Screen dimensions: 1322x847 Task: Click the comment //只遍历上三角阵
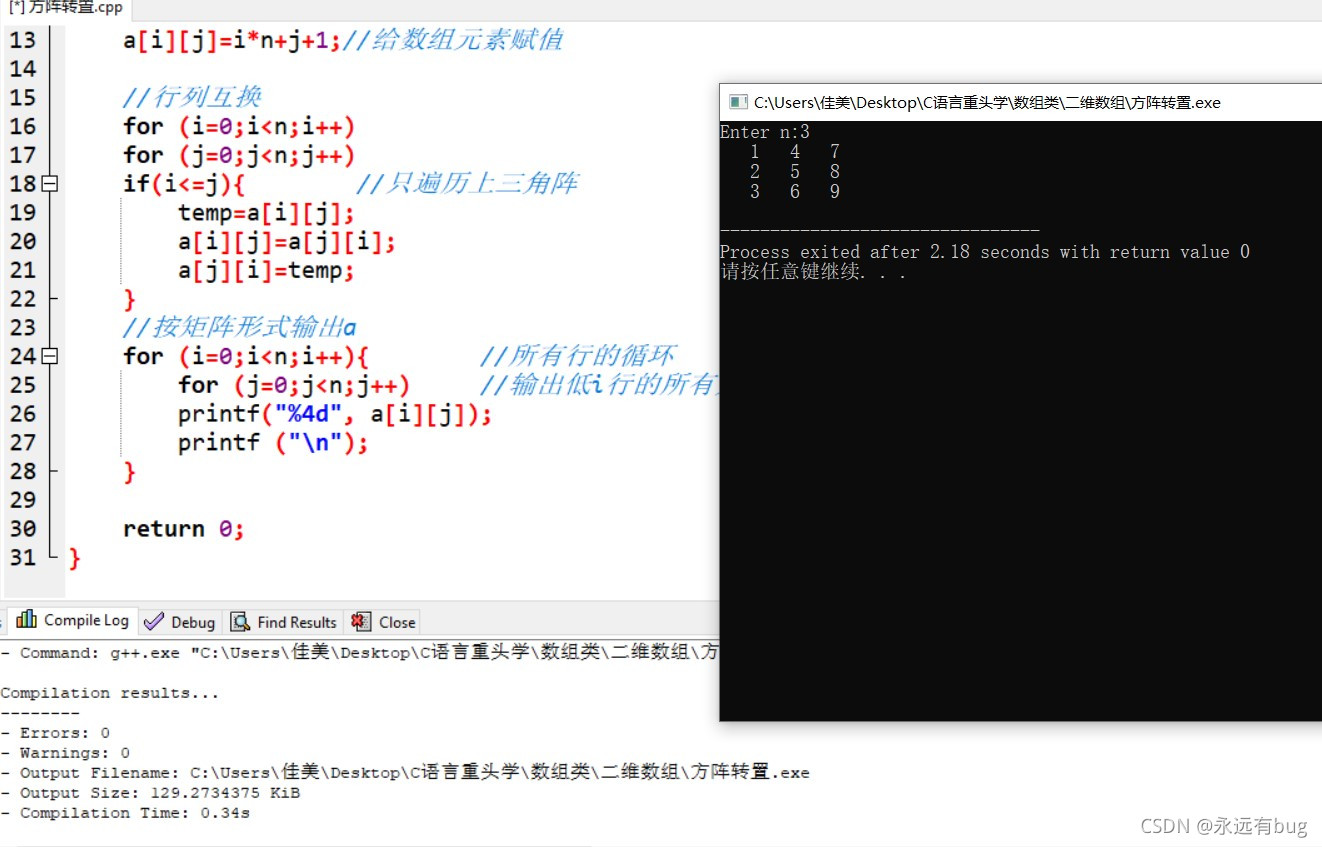466,184
